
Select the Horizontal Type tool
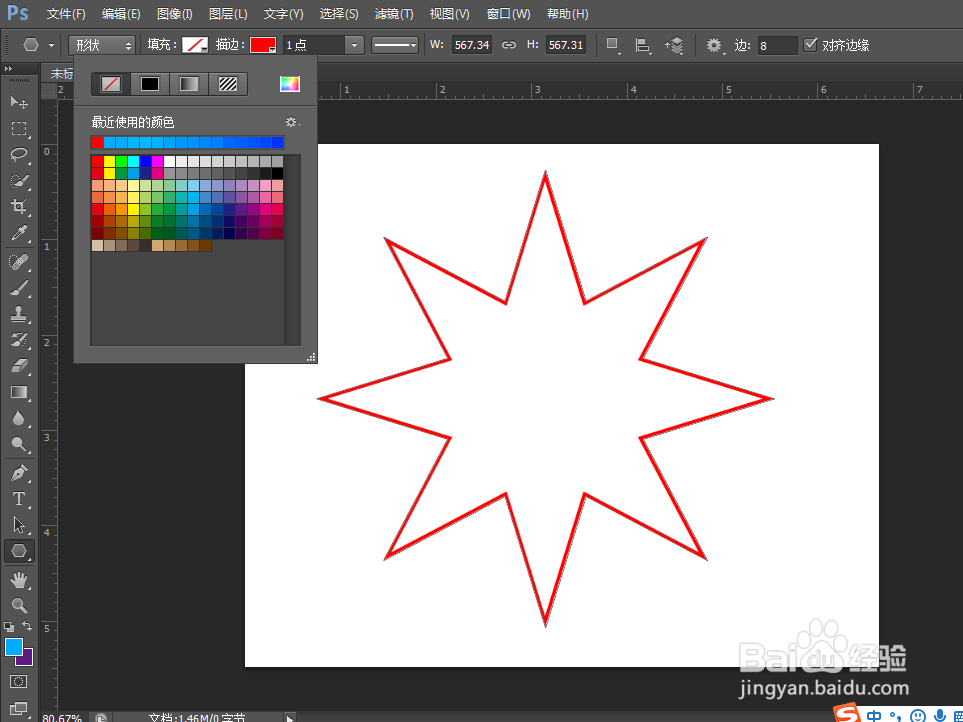[x=19, y=499]
